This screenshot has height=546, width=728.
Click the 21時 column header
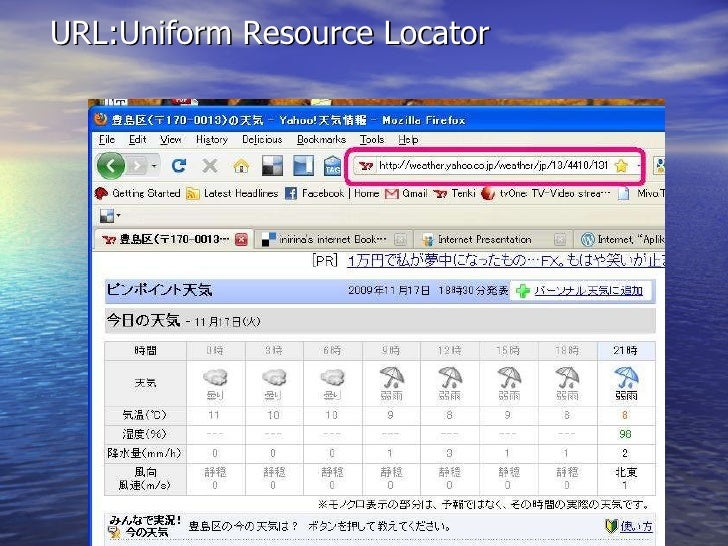(x=626, y=351)
